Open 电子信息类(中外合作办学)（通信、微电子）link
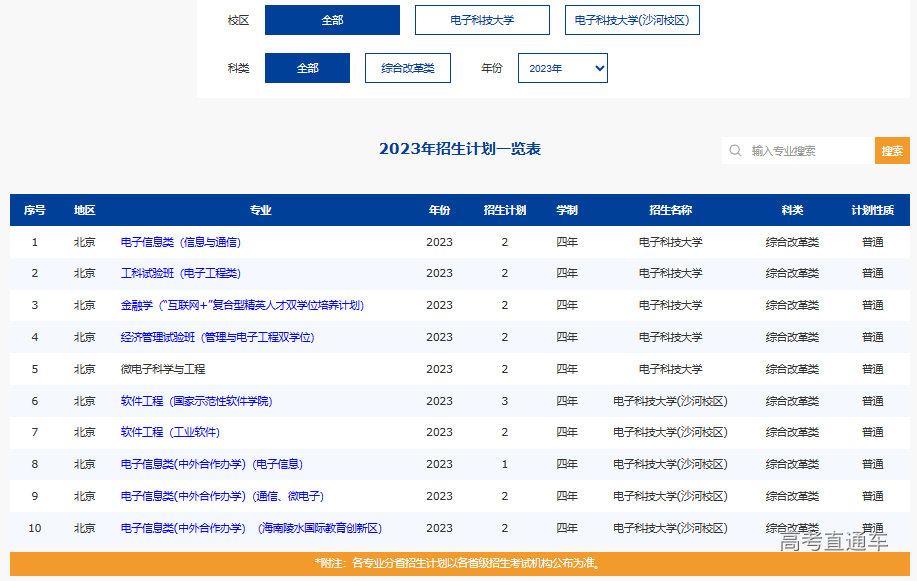Viewport: 917px width, 581px height. coord(222,496)
